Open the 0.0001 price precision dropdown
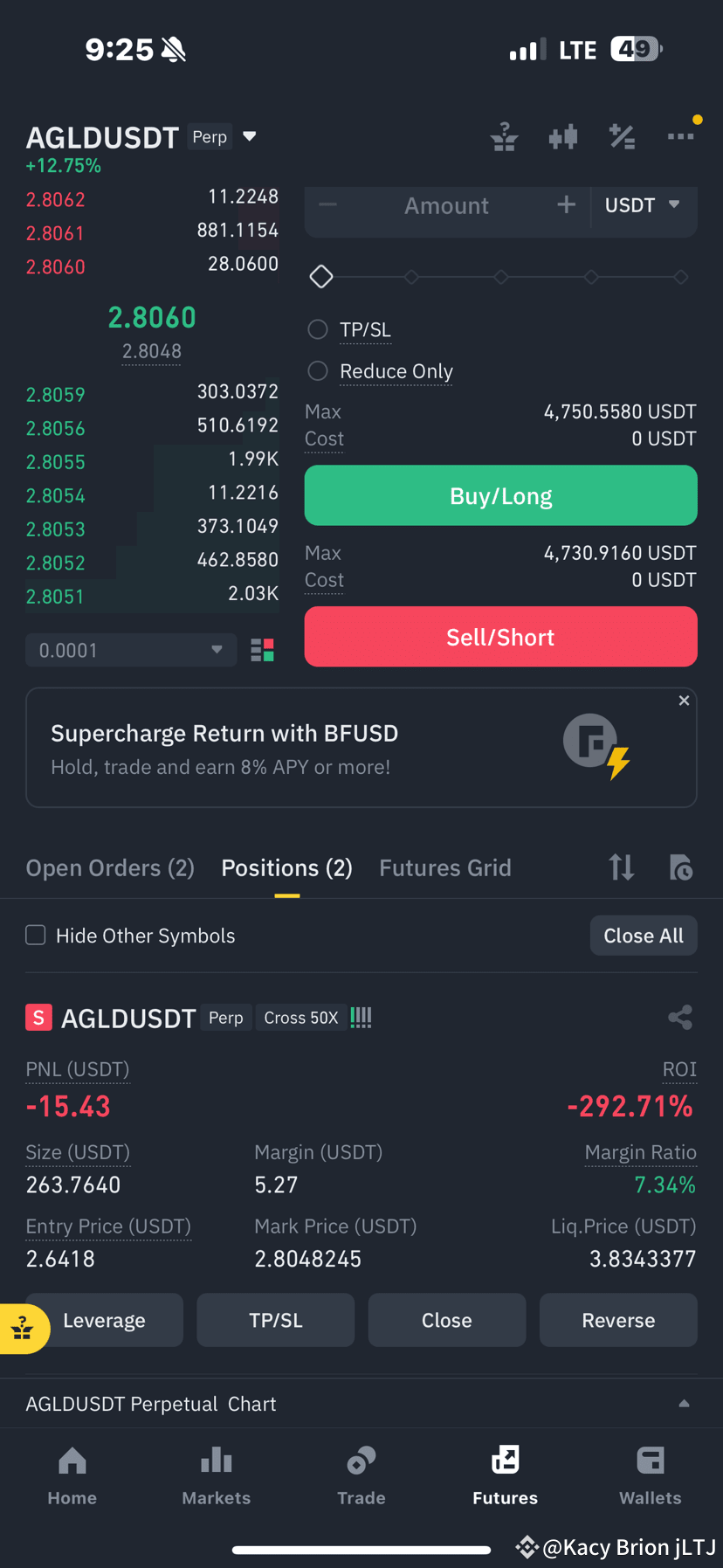Image resolution: width=723 pixels, height=1568 pixels. [131, 650]
